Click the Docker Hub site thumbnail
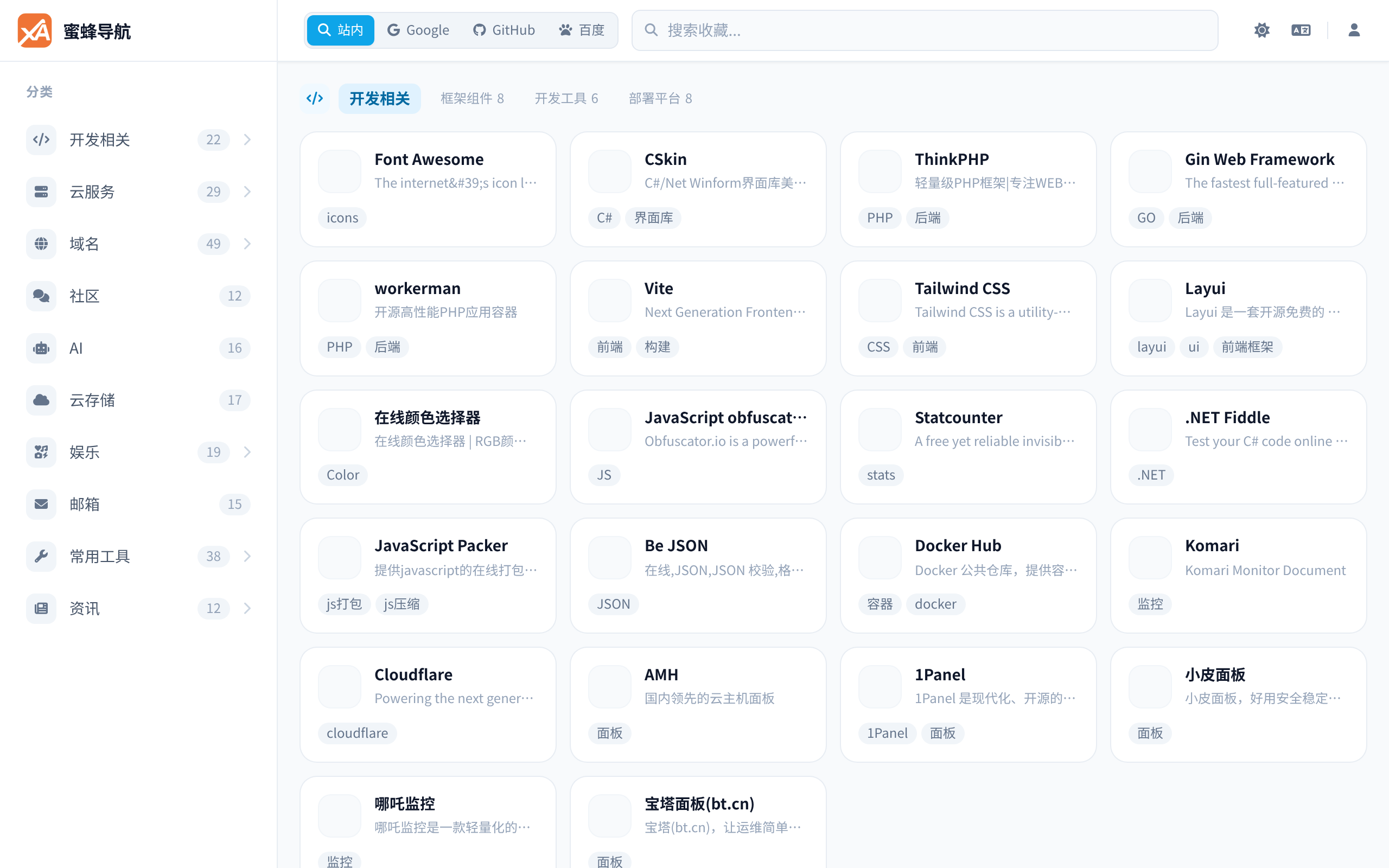Viewport: 1389px width, 868px height. tap(880, 558)
